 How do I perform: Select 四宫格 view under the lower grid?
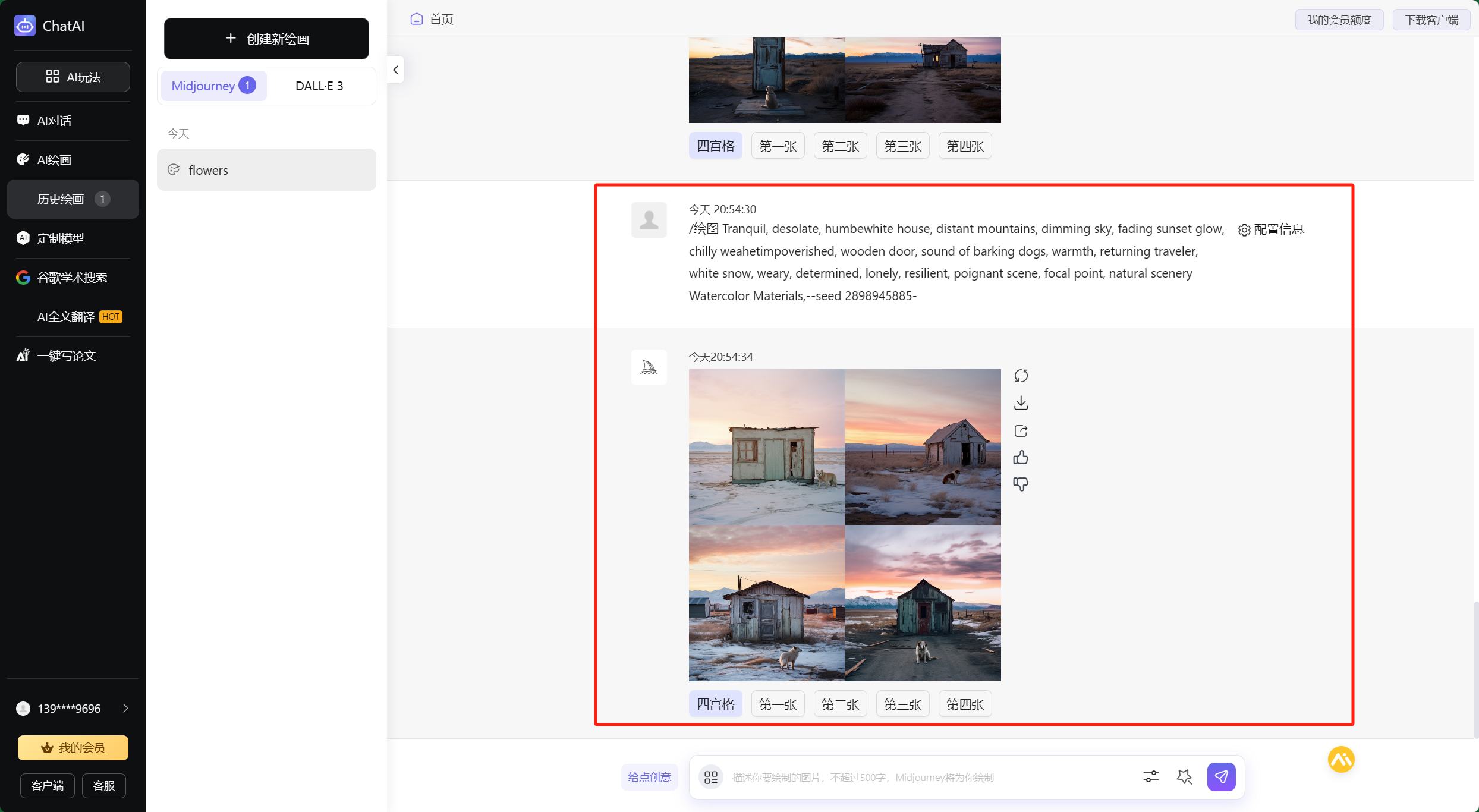pos(715,704)
